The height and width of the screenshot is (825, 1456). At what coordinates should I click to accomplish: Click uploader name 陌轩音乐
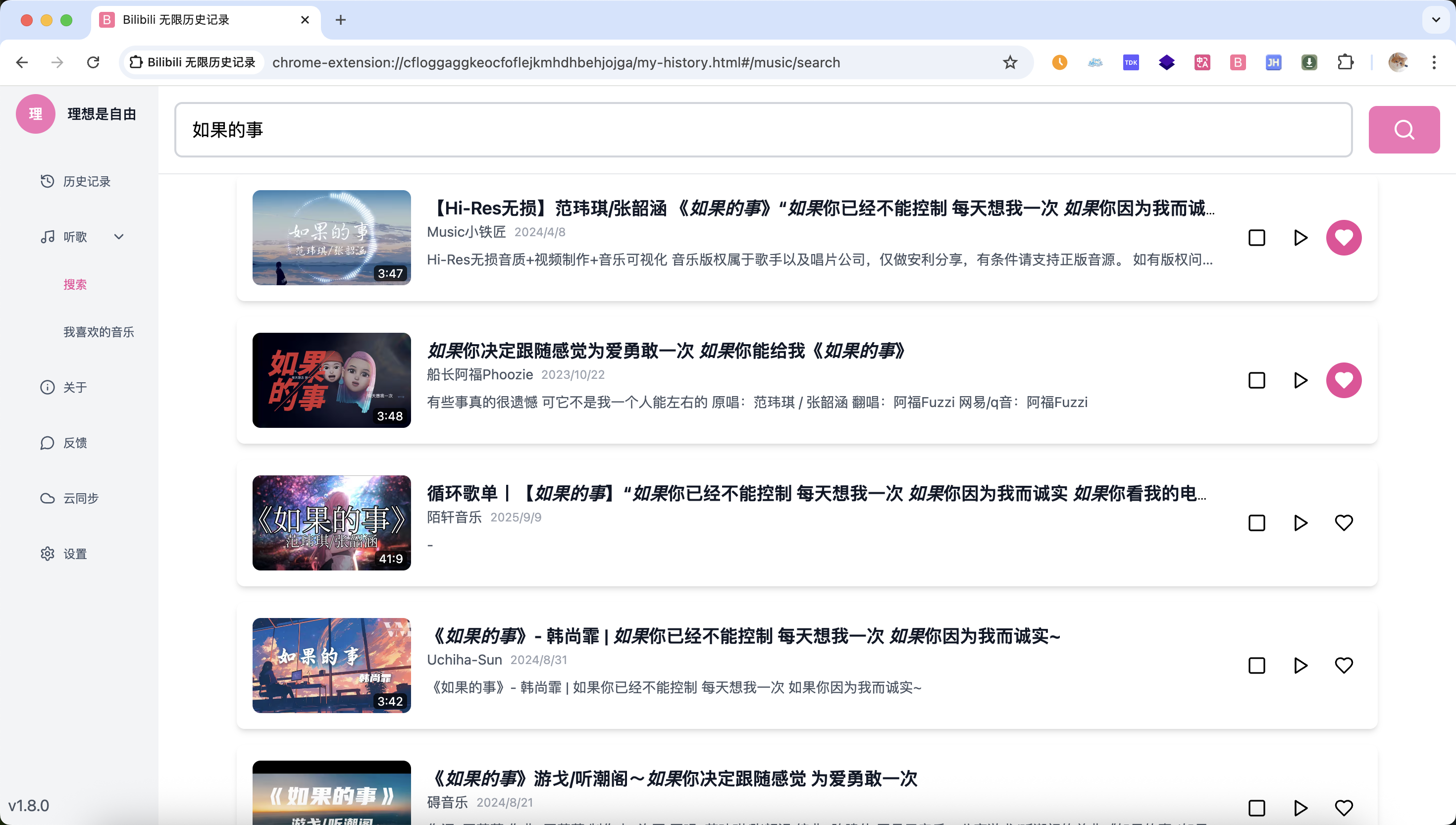pos(454,517)
